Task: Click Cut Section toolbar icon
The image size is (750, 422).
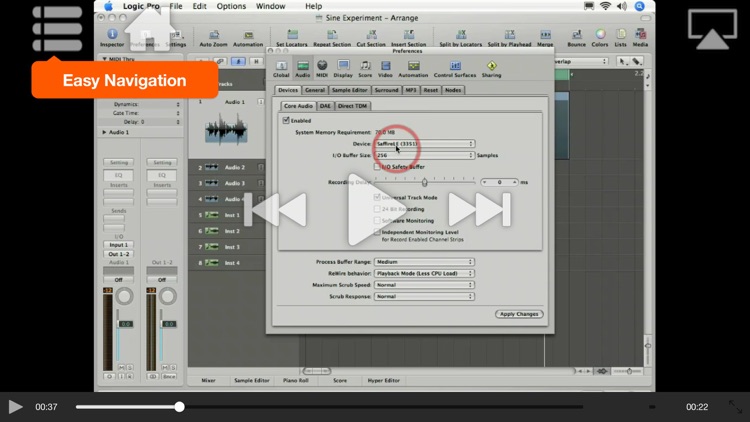Action: click(x=371, y=35)
